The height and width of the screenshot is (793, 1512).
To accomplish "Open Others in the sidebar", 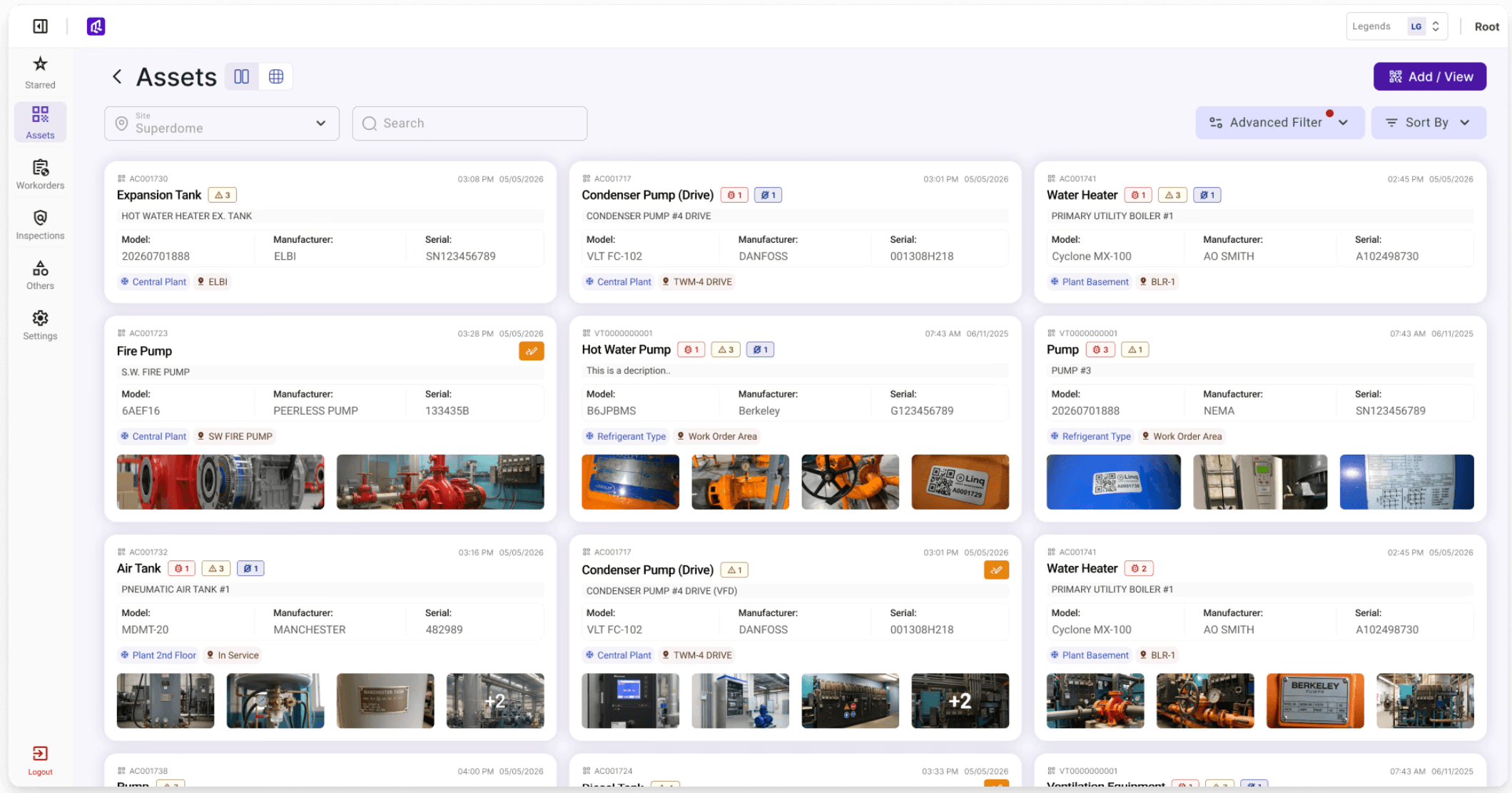I will [40, 275].
